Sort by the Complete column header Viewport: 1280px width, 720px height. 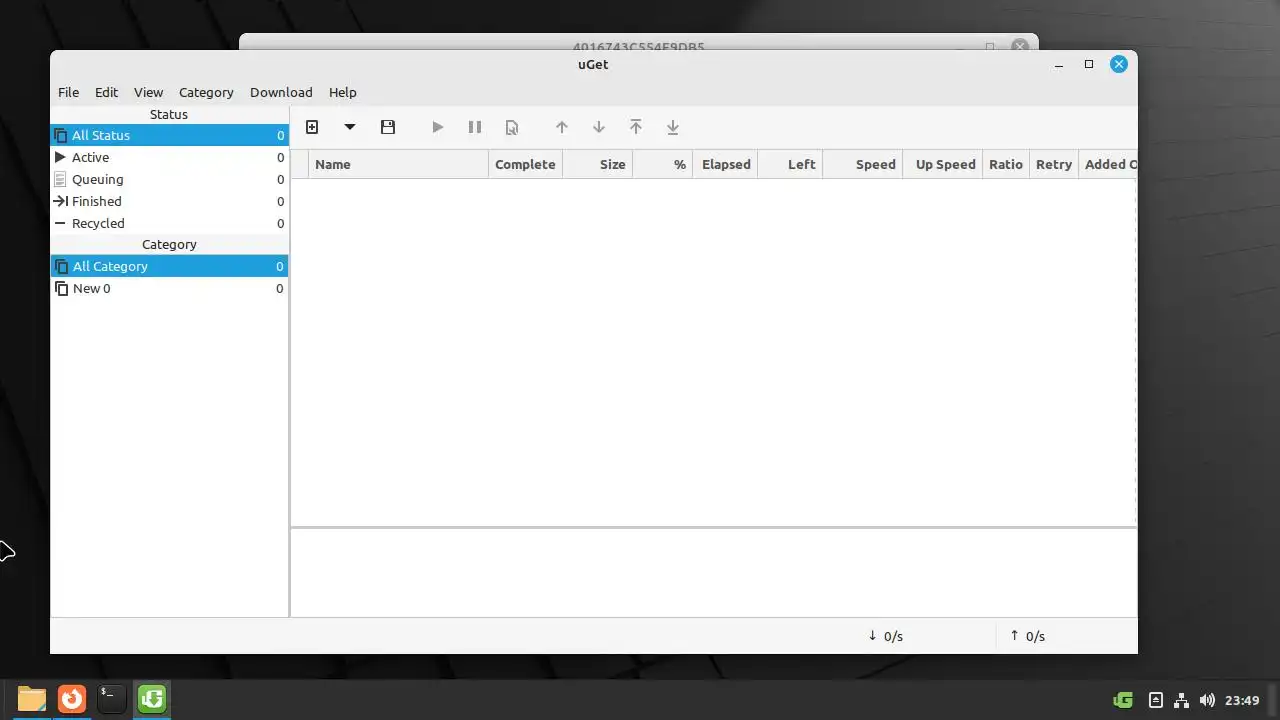pos(525,164)
